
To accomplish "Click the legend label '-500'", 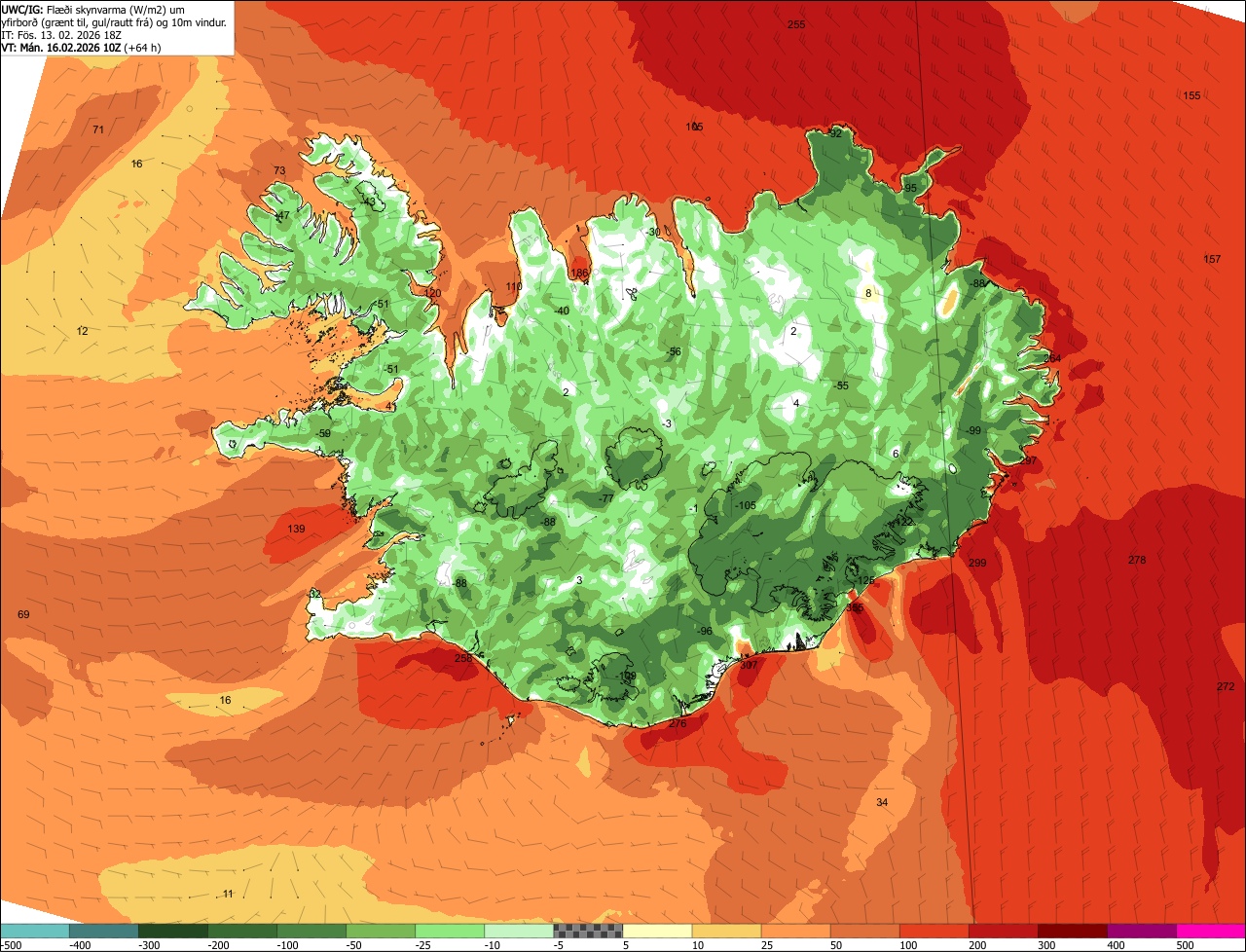I will (x=12, y=945).
